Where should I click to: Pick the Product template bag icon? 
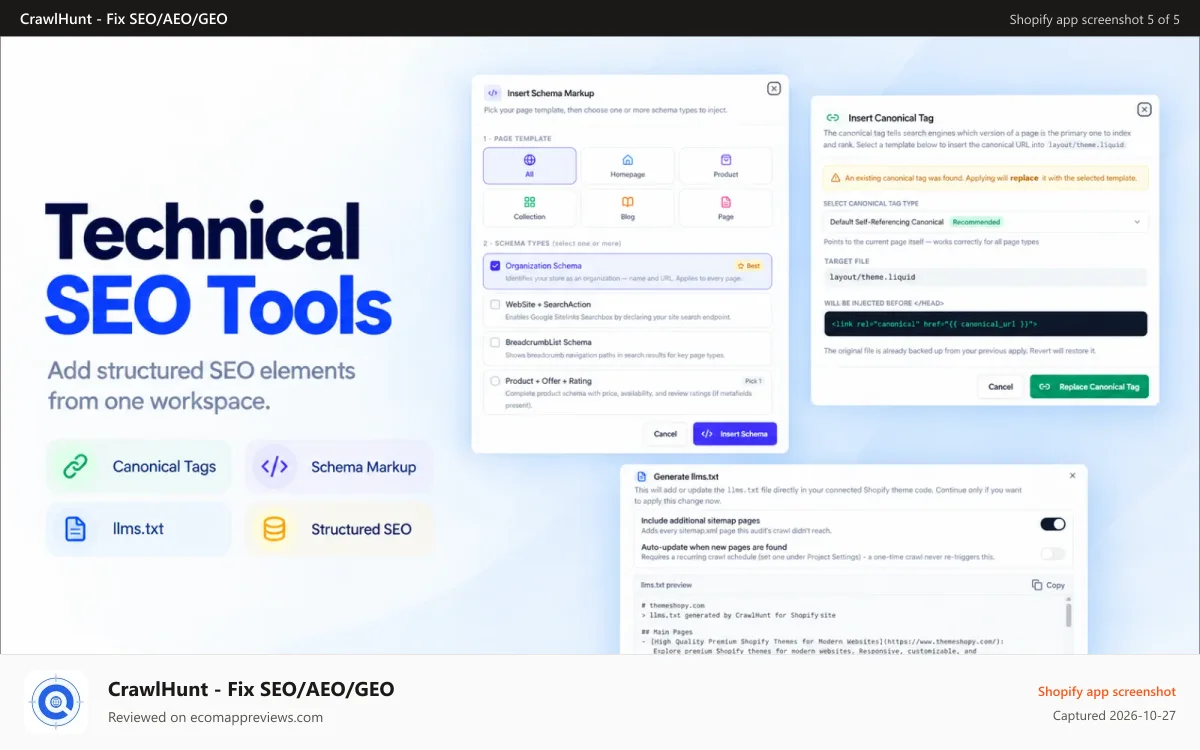[x=726, y=159]
